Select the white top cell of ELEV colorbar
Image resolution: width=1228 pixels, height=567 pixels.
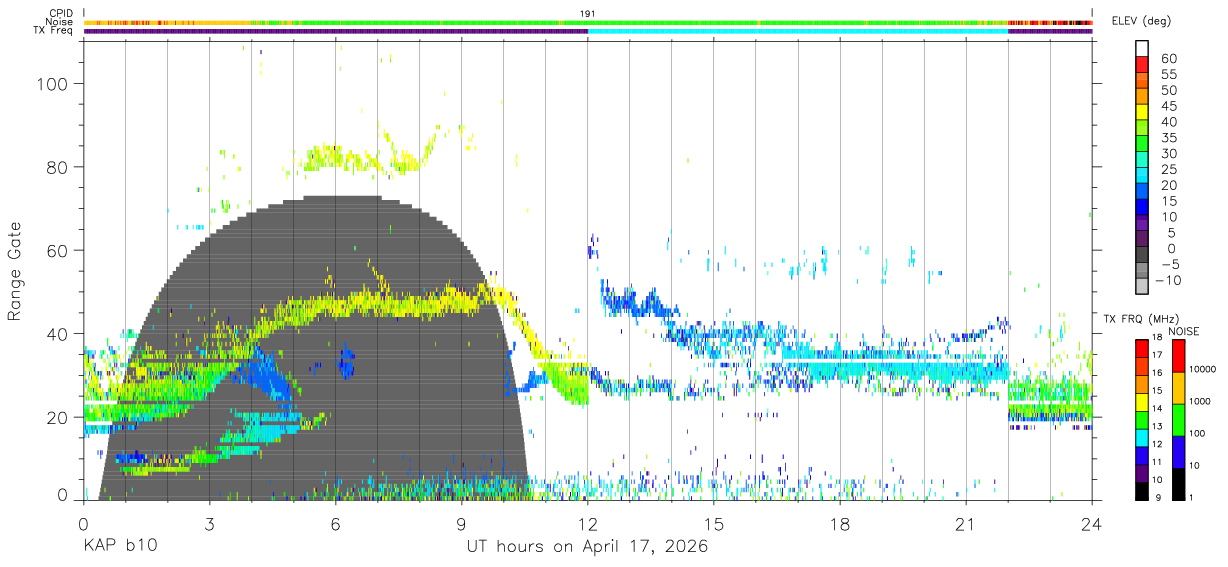coord(1143,48)
